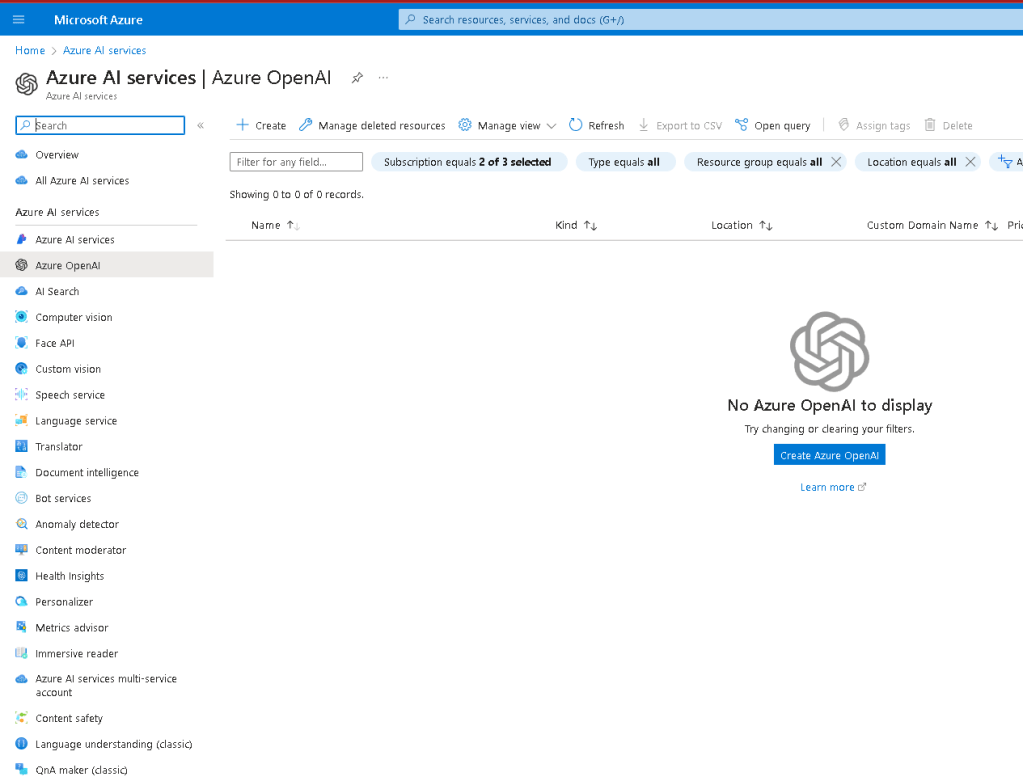The height and width of the screenshot is (781, 1023).
Task: Click the QnA maker (classic) icon
Action: point(22,769)
